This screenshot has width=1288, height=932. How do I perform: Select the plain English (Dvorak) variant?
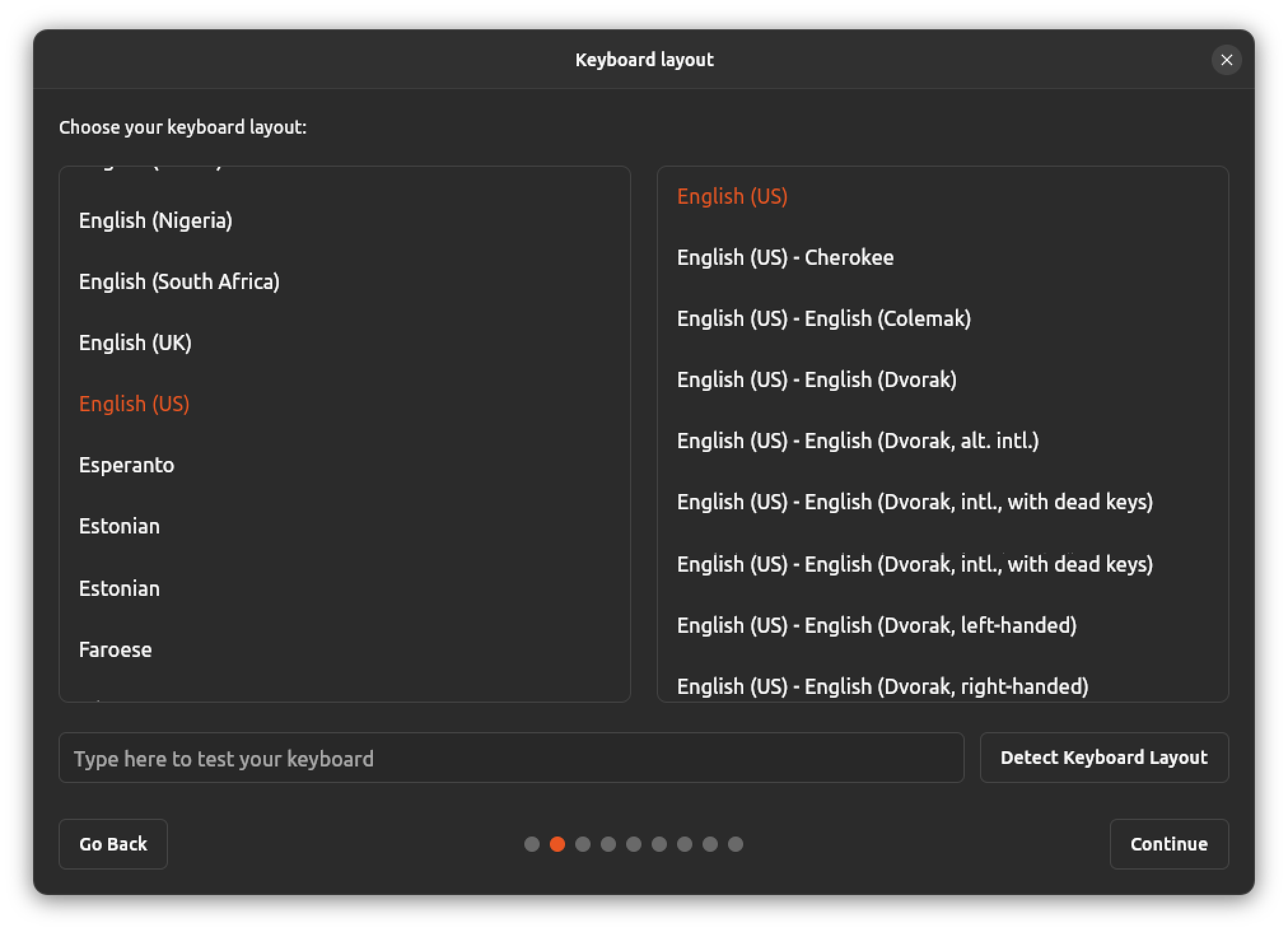(x=816, y=380)
